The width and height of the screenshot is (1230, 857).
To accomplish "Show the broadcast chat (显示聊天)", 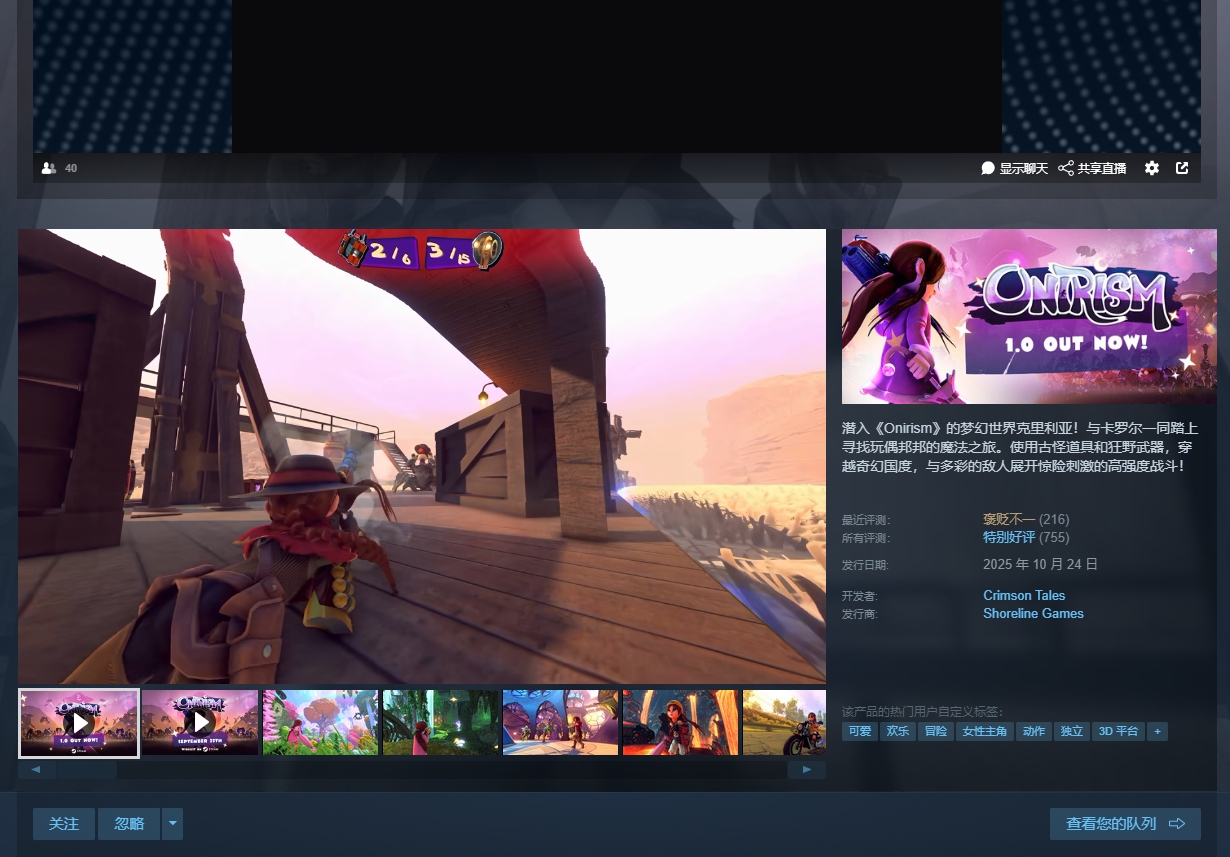I will click(1014, 168).
